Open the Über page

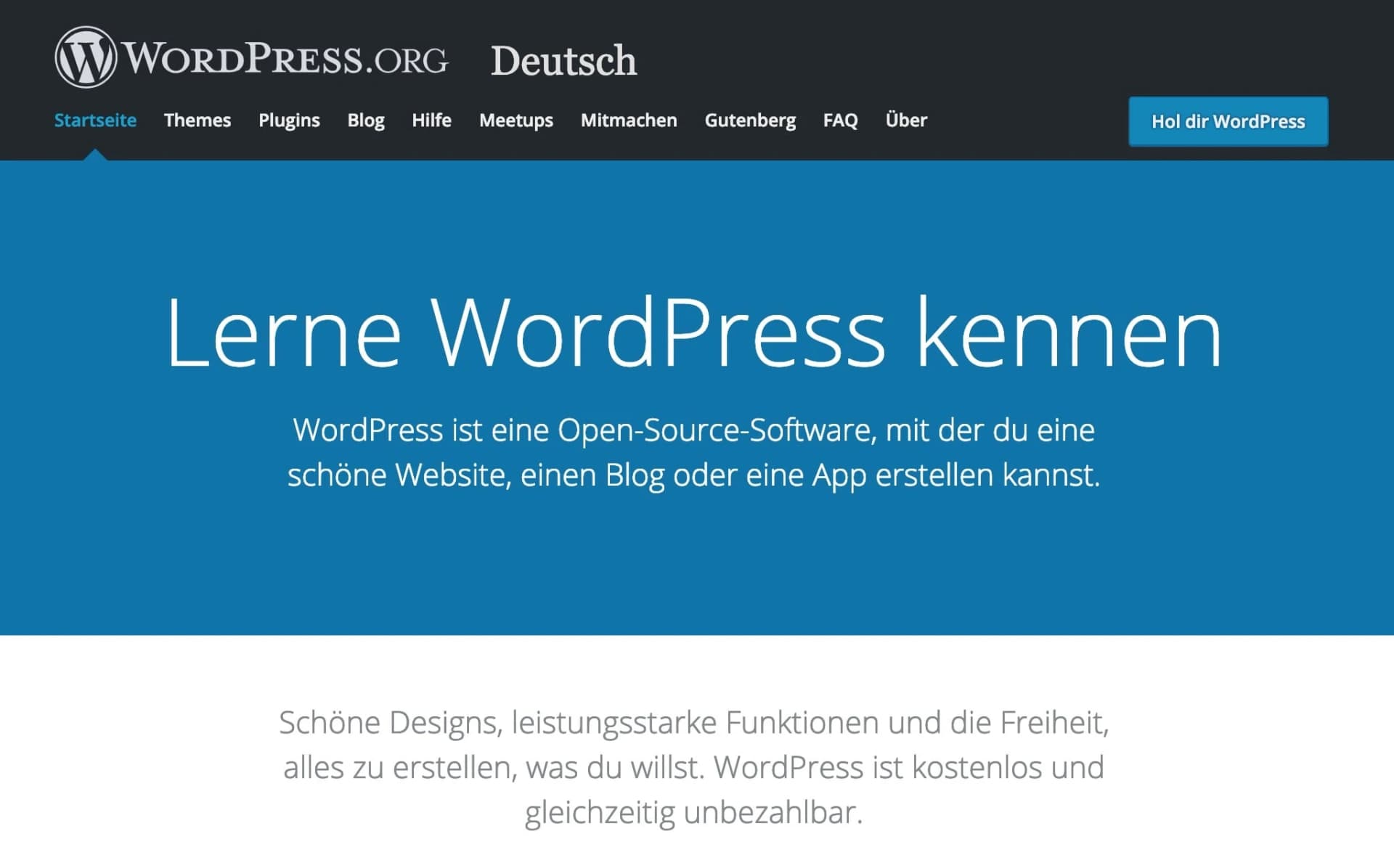pyautogui.click(x=905, y=120)
